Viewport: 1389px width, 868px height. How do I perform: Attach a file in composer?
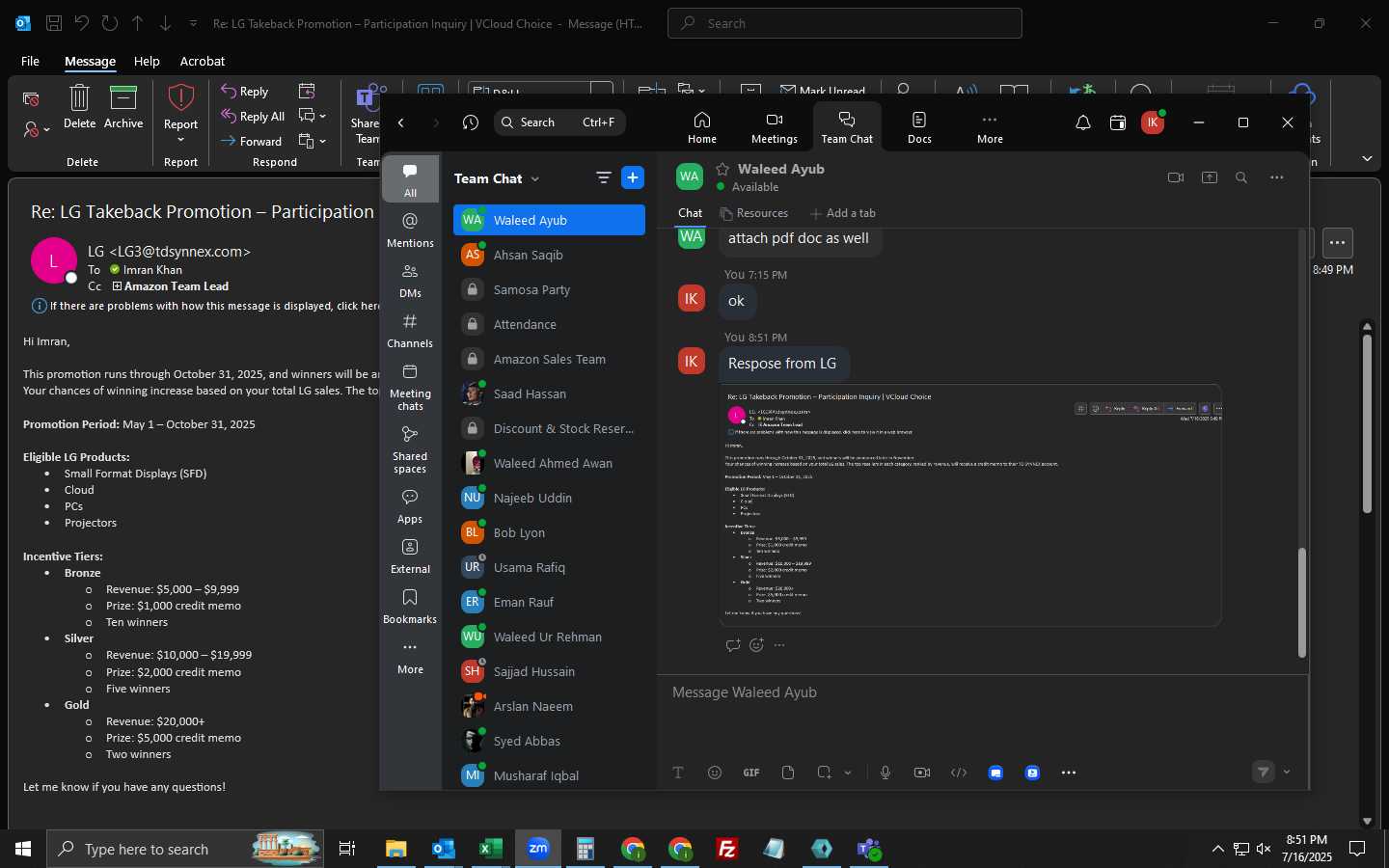(x=788, y=773)
